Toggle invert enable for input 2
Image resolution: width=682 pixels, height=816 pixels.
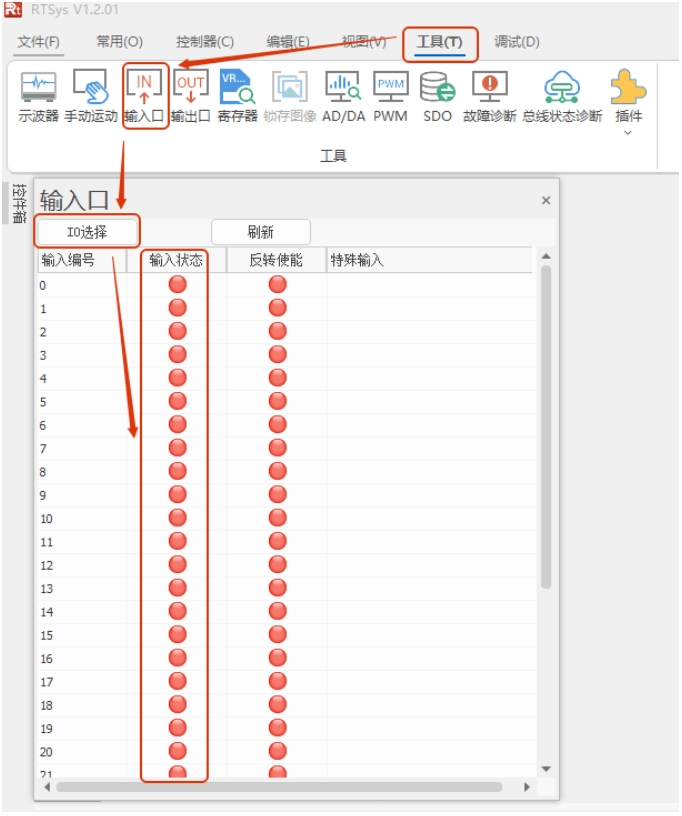(x=278, y=332)
